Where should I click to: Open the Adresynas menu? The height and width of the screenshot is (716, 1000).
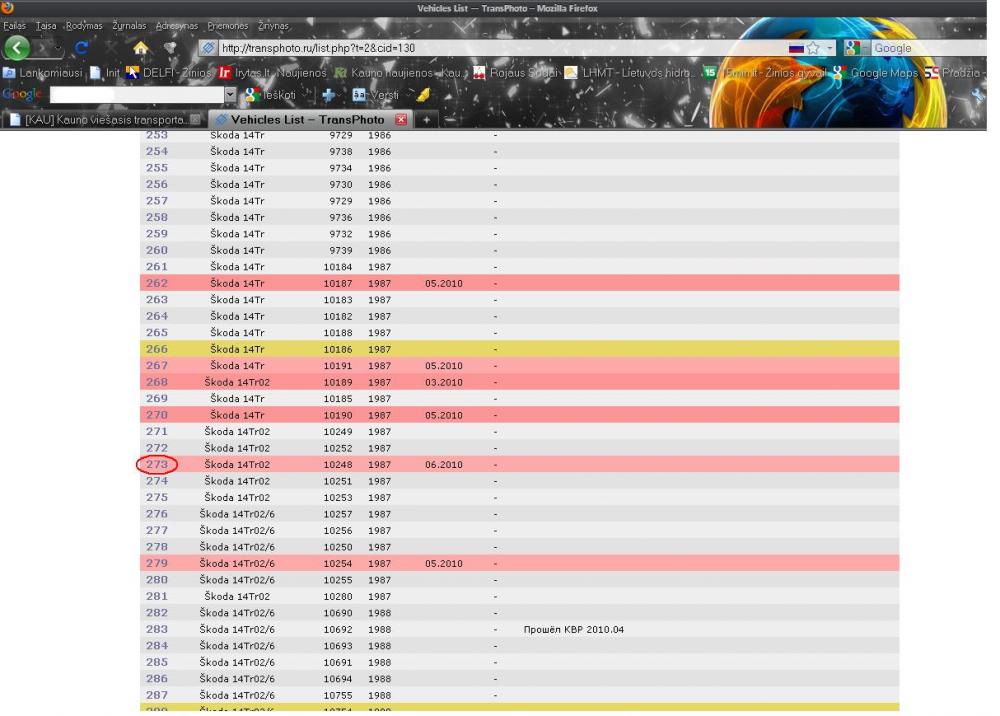[176, 25]
